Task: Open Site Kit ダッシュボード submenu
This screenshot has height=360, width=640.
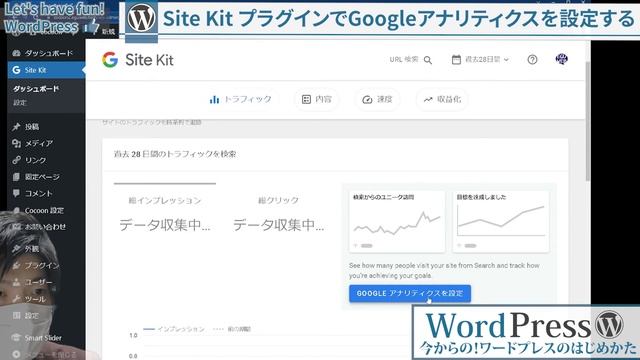Action: (x=36, y=89)
